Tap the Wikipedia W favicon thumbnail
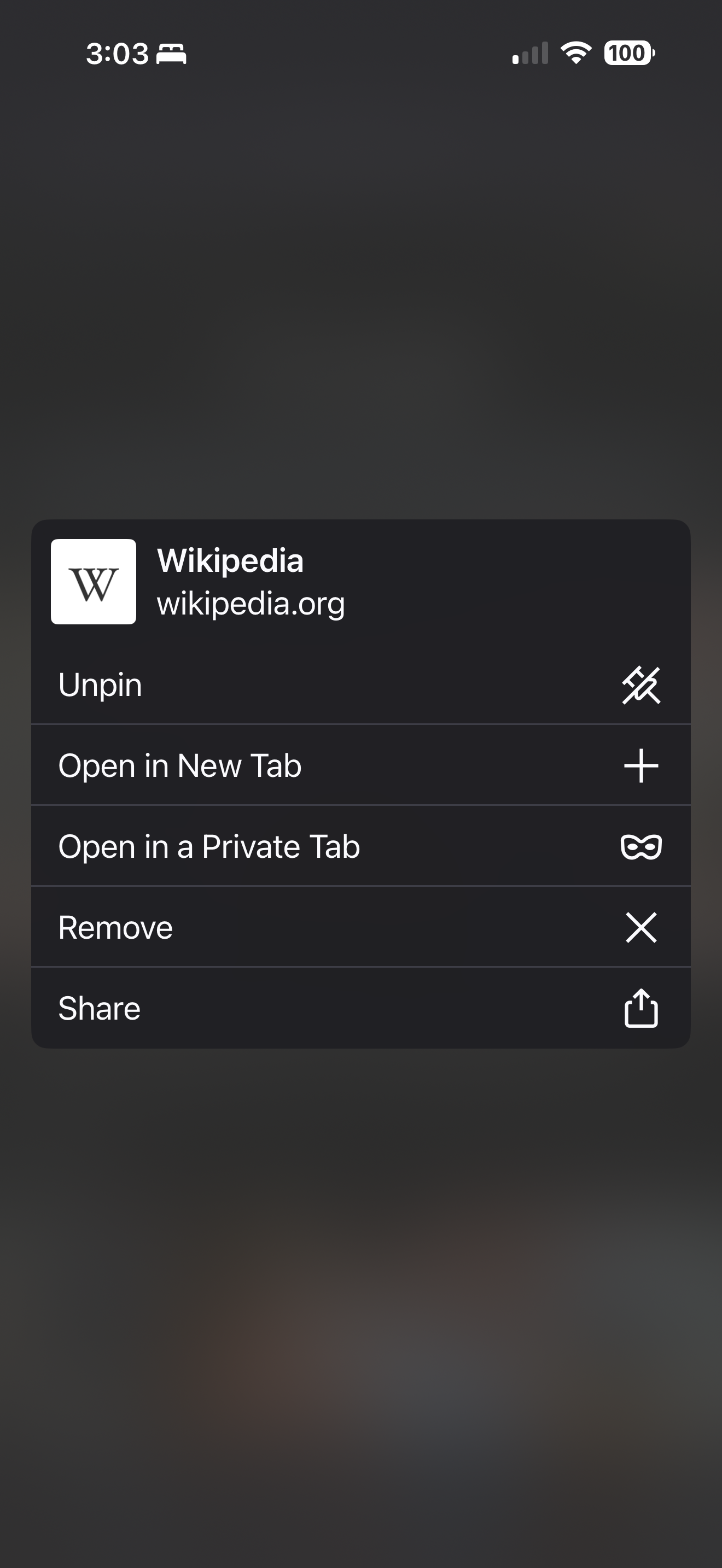 pyautogui.click(x=93, y=581)
